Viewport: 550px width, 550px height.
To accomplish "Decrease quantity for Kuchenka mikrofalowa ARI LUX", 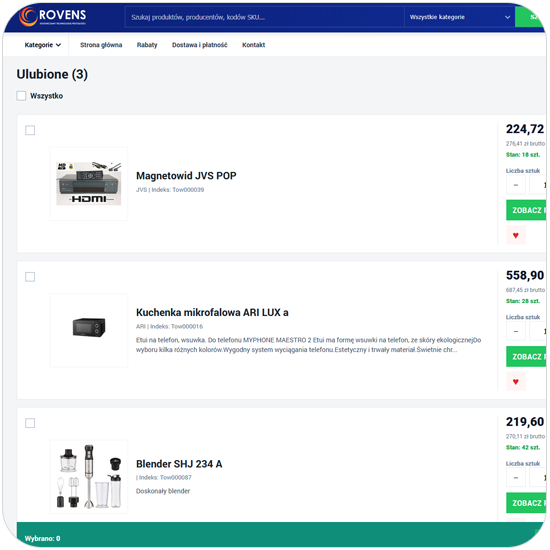I will (516, 331).
